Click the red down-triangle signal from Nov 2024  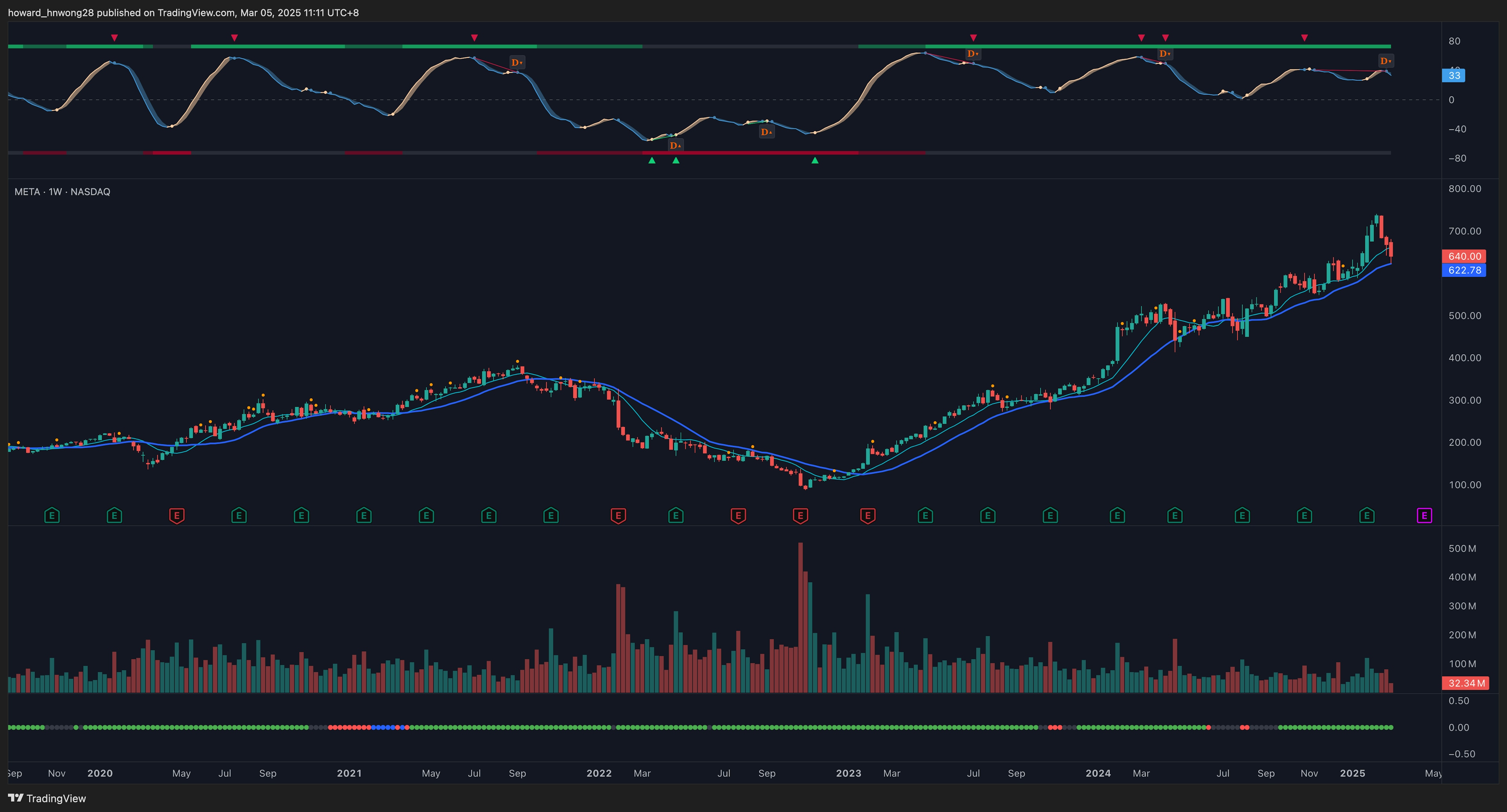point(1304,37)
